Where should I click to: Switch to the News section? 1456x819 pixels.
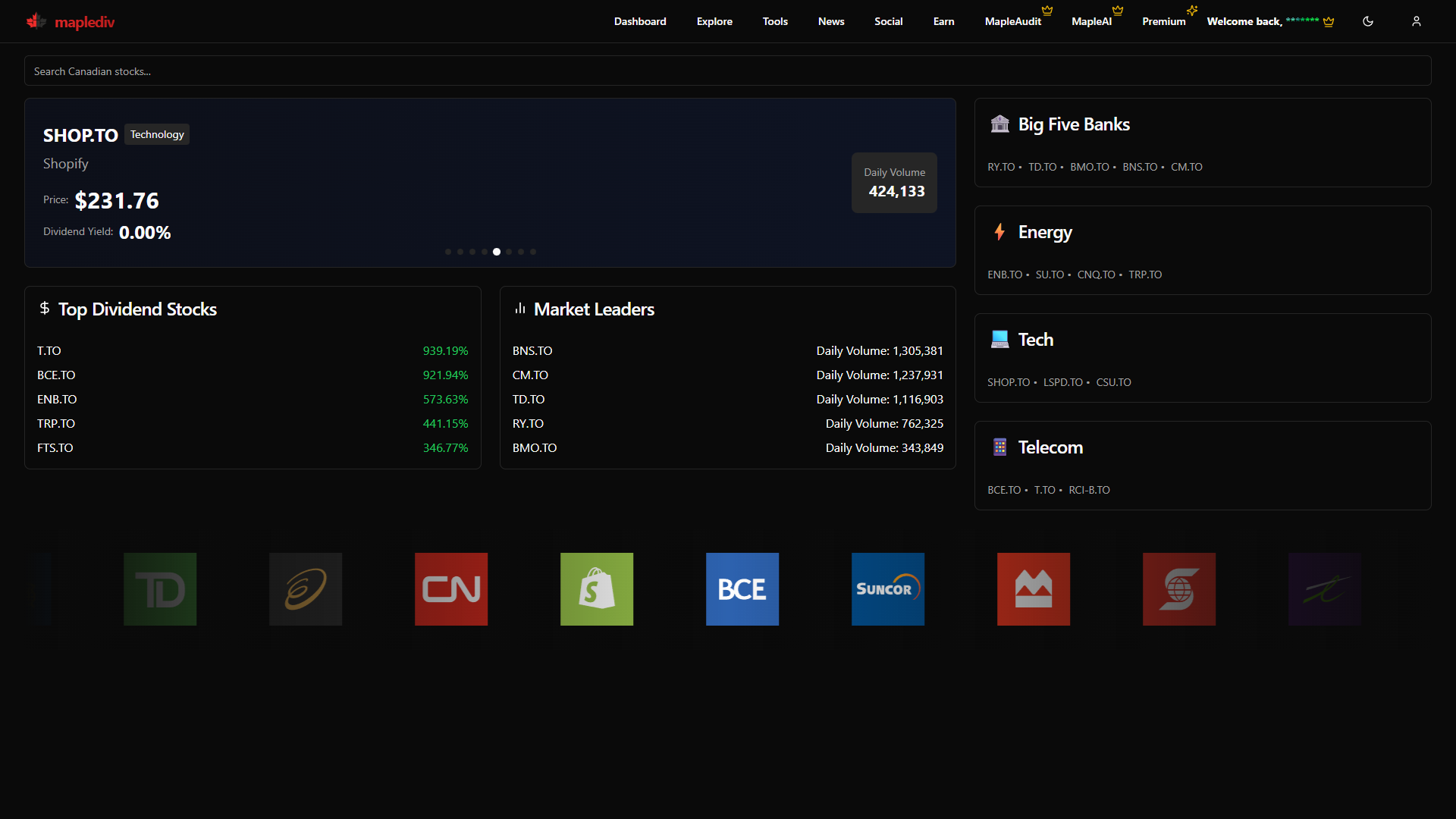pos(830,21)
